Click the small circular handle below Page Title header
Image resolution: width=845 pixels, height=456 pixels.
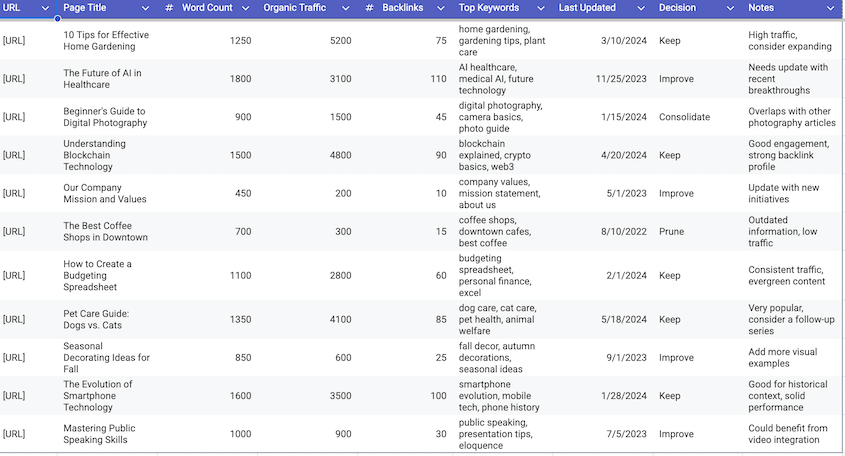click(x=57, y=19)
